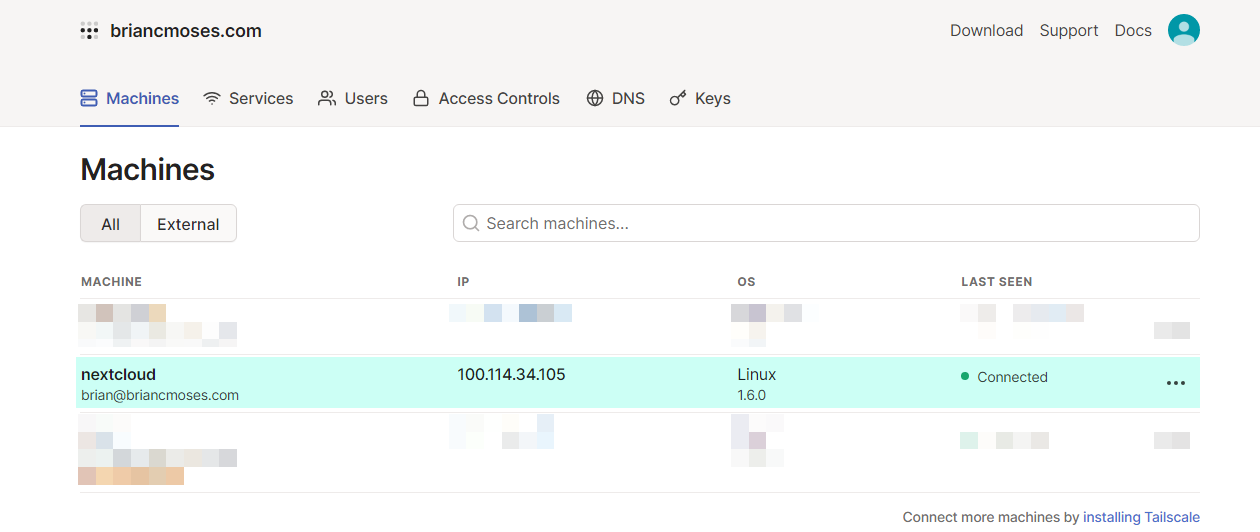The height and width of the screenshot is (532, 1260).
Task: Click the search magnifier icon
Action: click(471, 223)
